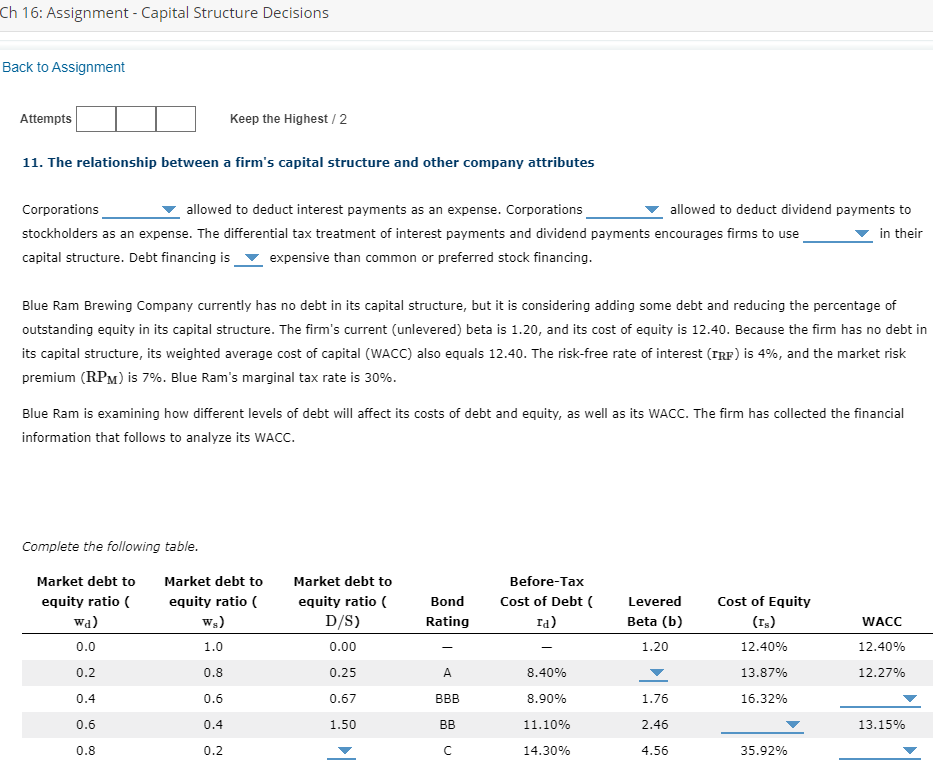Open the WACC dropdown in 0.4 row

coord(908,699)
